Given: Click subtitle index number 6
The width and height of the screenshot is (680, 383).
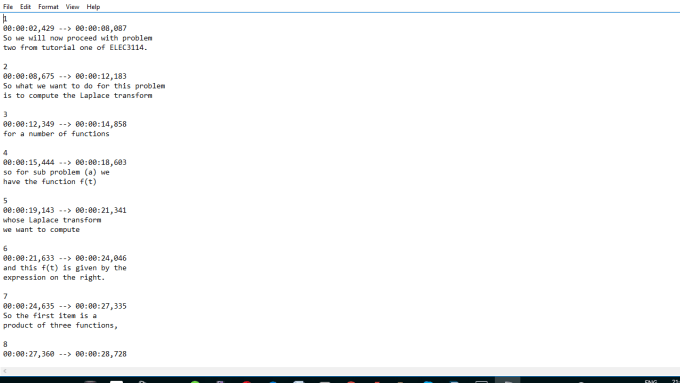Looking at the screenshot, I should pos(5,249).
